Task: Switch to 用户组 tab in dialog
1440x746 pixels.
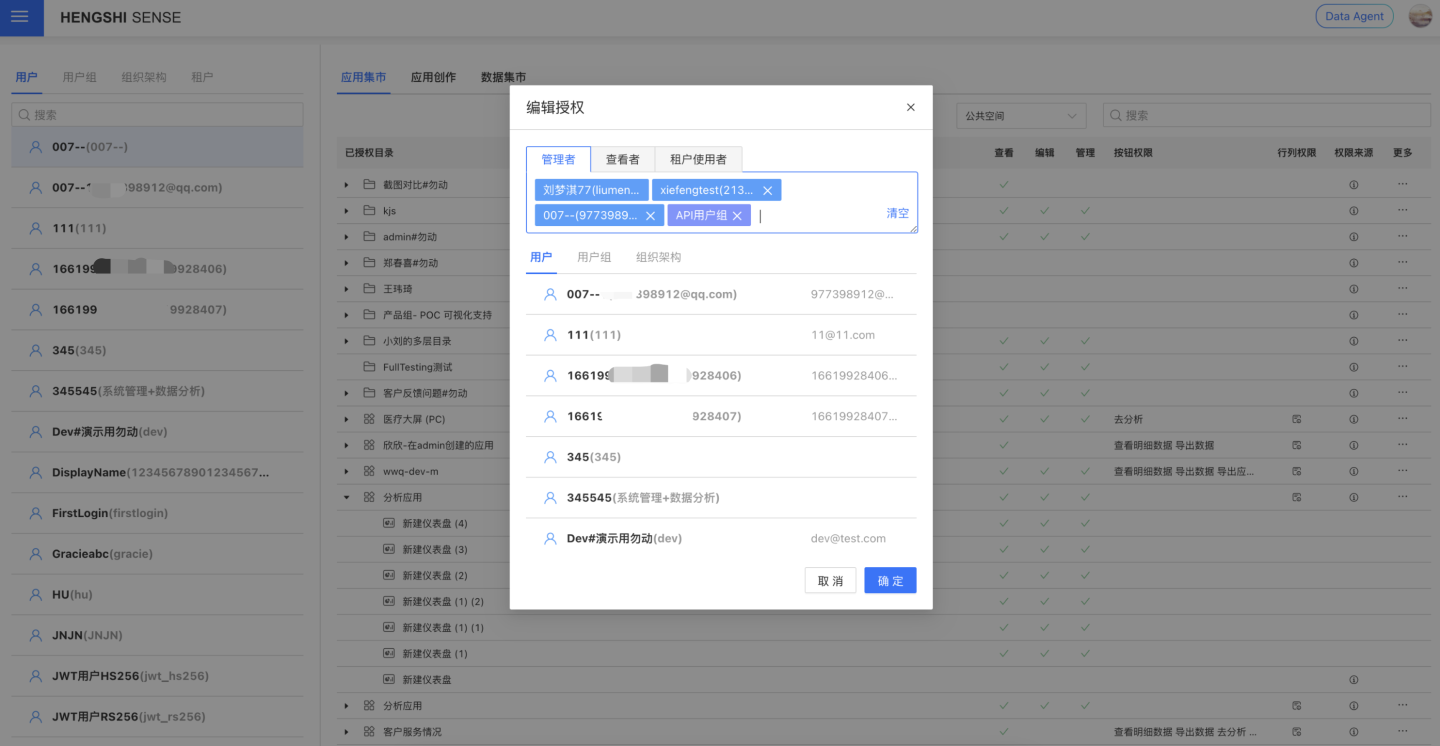Action: pos(594,257)
